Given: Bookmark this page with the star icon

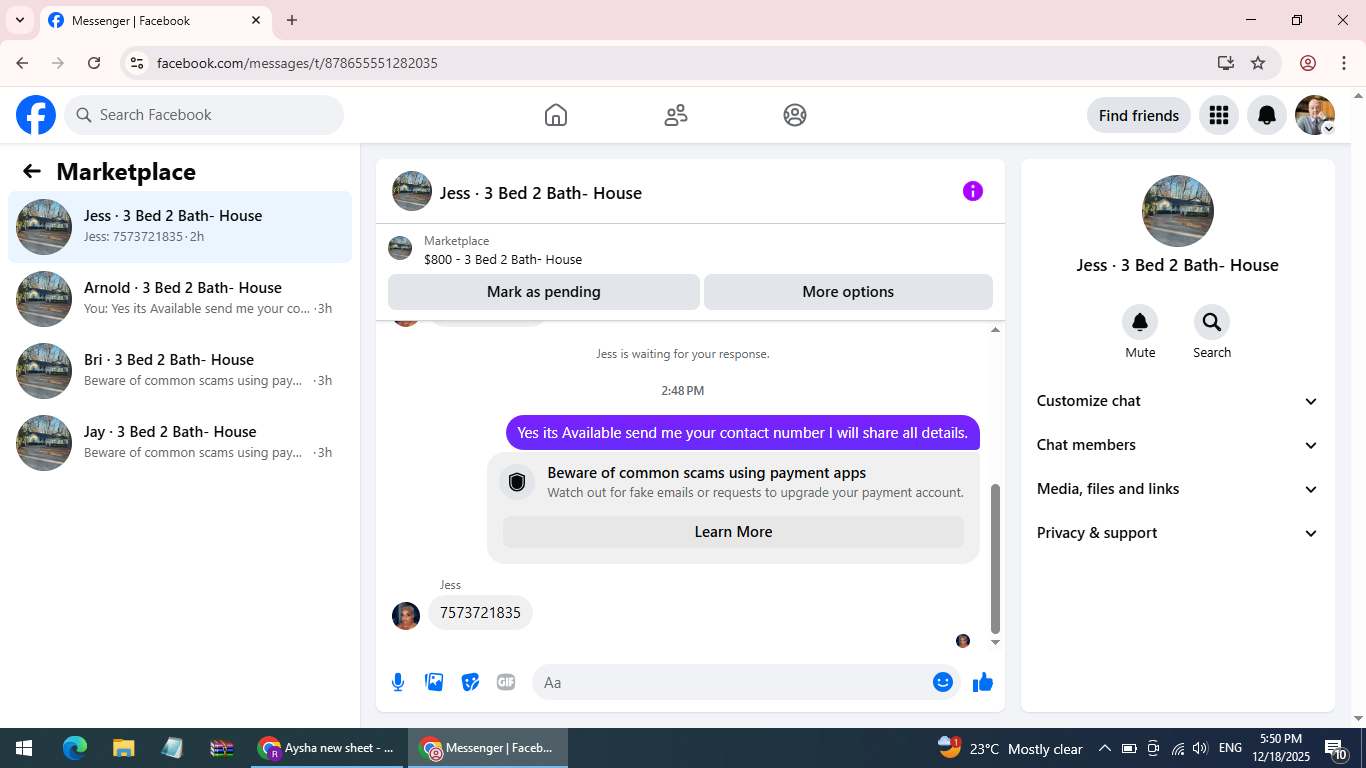Looking at the screenshot, I should 1258,63.
